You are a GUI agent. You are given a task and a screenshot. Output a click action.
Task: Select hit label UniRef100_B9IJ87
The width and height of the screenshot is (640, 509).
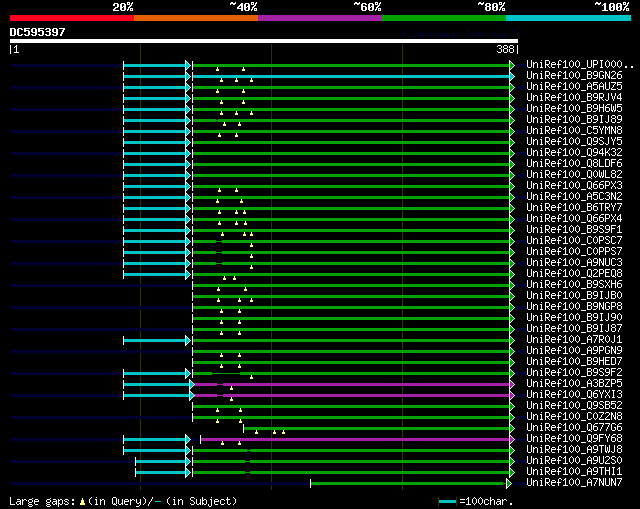[x=574, y=329]
